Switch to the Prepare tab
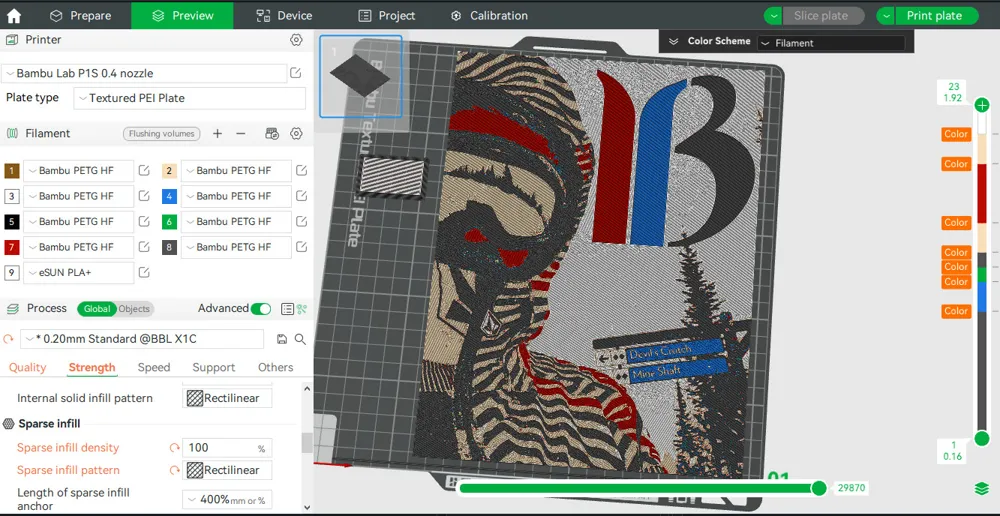This screenshot has height=516, width=1000. click(80, 15)
